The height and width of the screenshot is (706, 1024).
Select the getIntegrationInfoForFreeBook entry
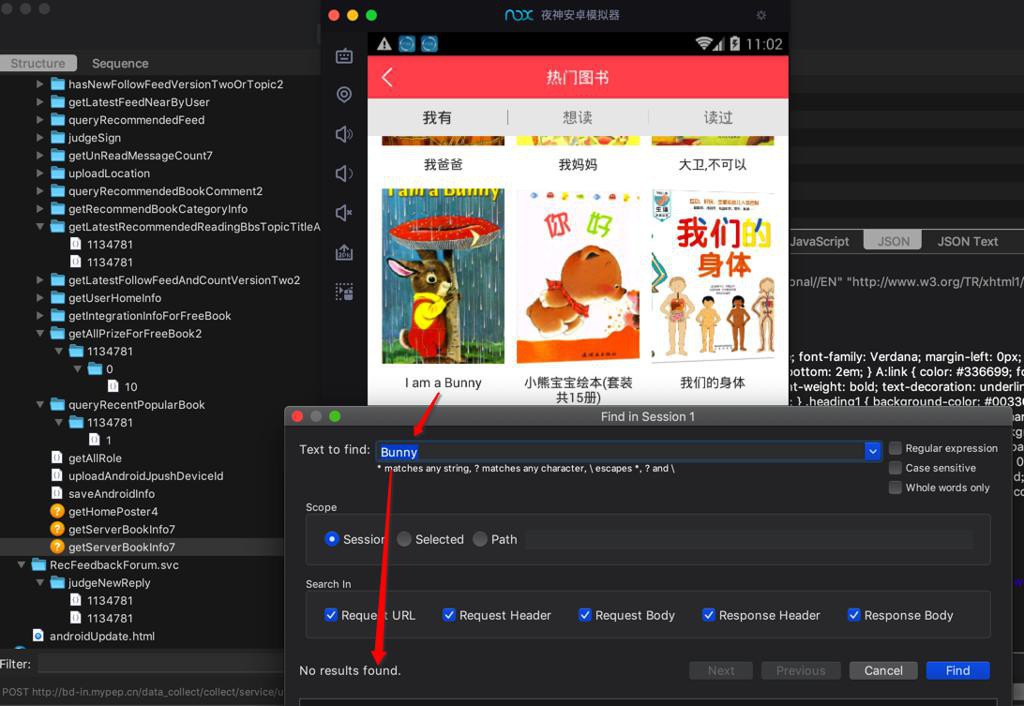point(150,315)
